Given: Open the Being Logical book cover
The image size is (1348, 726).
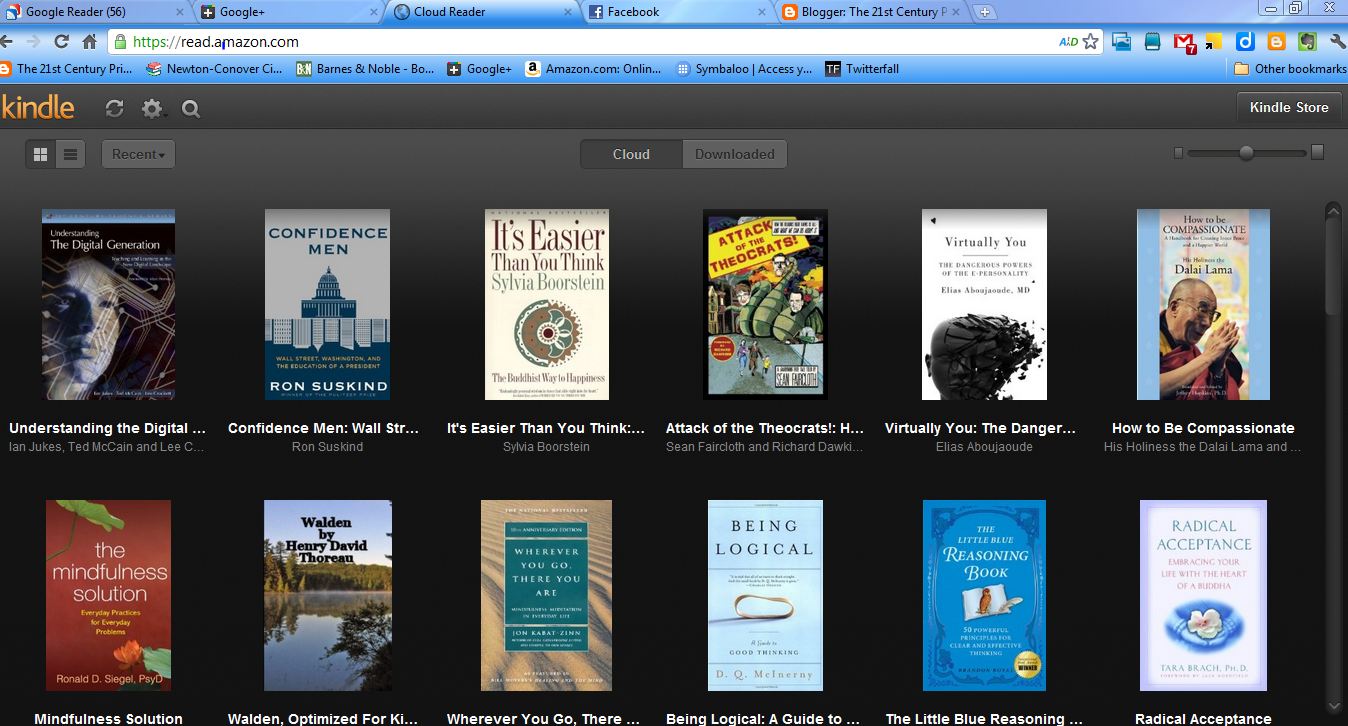Looking at the screenshot, I should 765,595.
